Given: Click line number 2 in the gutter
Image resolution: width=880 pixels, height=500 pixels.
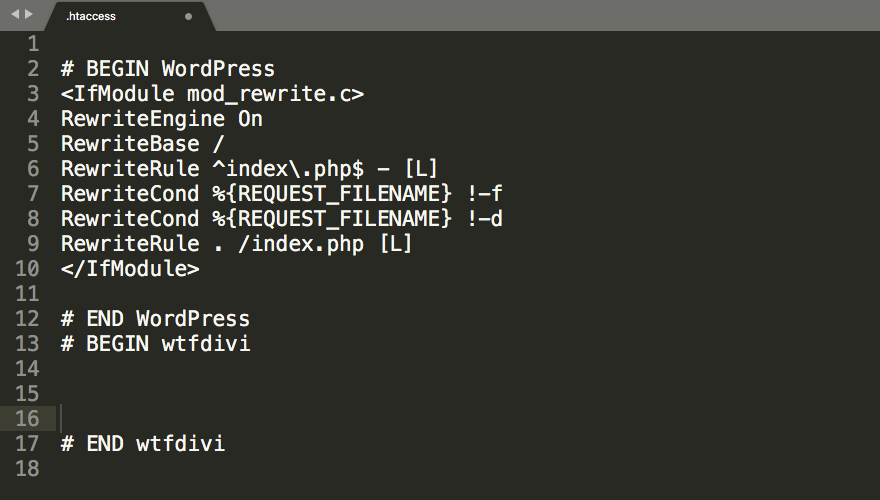Looking at the screenshot, I should (33, 69).
